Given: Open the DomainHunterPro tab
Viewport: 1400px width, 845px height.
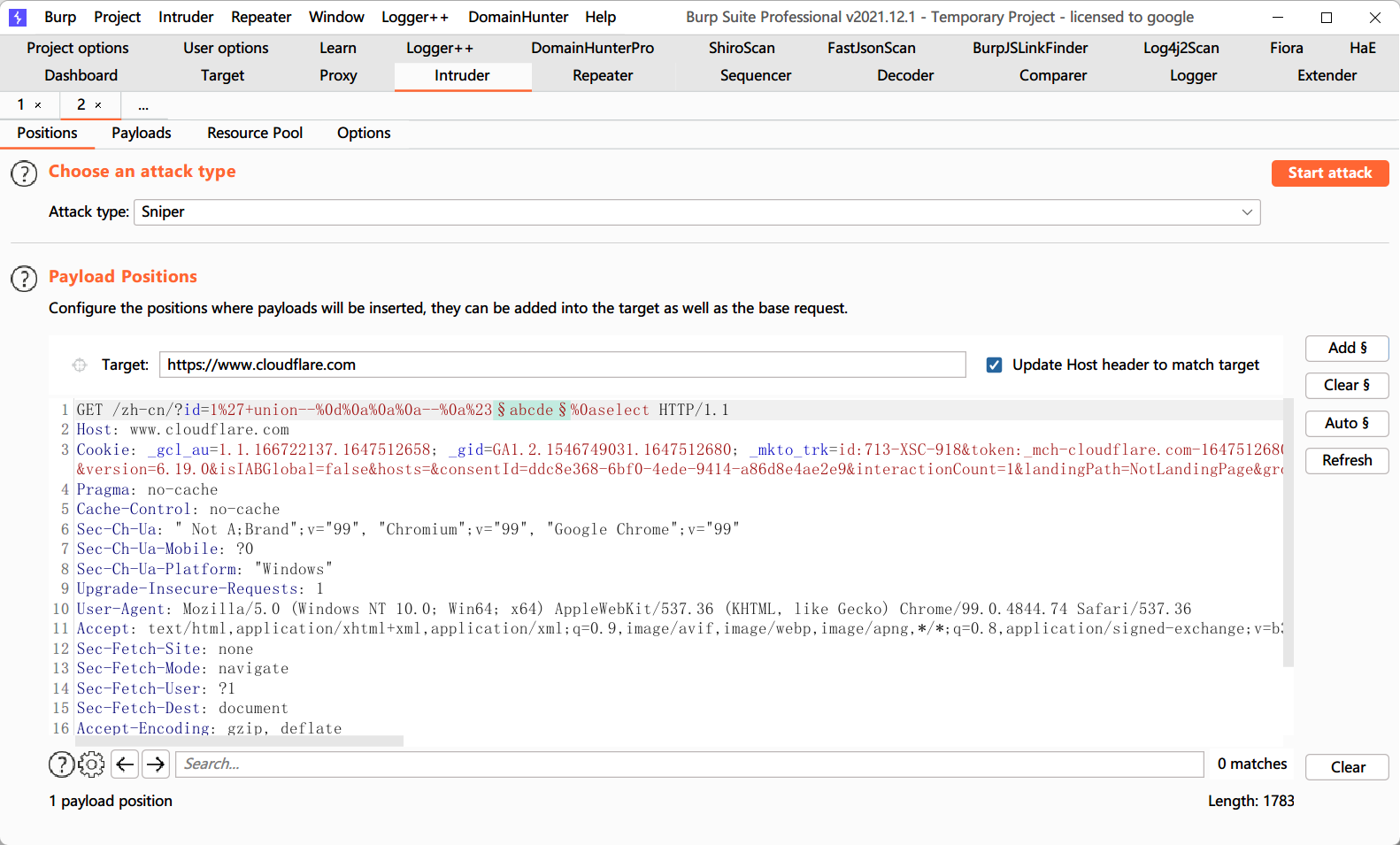Looking at the screenshot, I should pos(593,48).
